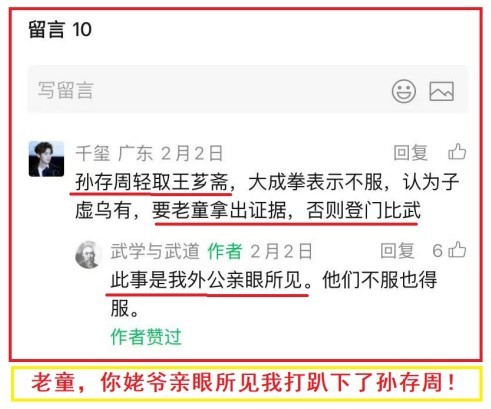
Task: Select the username 千玺
Action: coord(93,153)
